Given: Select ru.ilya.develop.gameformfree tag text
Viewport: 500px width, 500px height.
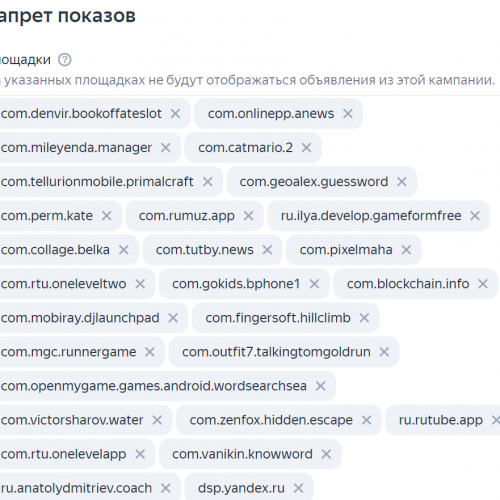Looking at the screenshot, I should click(x=371, y=216).
